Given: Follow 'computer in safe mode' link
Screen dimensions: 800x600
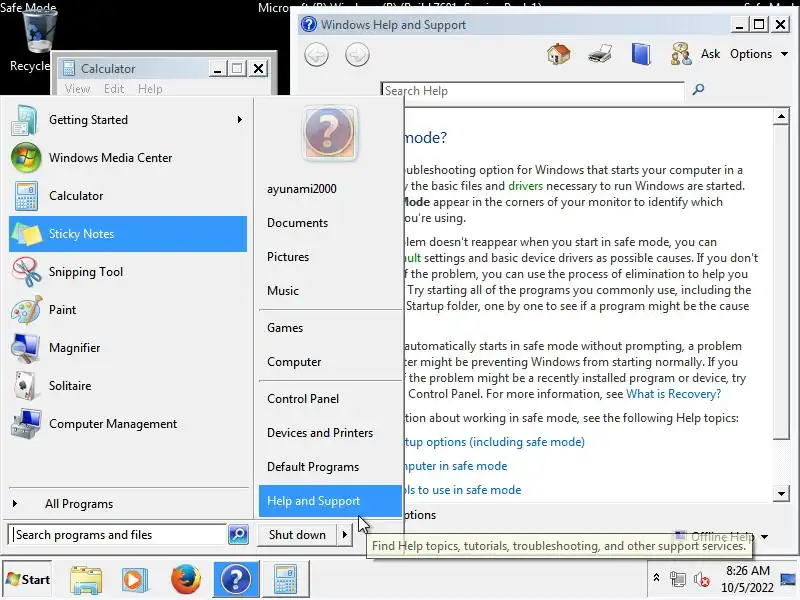Looking at the screenshot, I should pyautogui.click(x=456, y=466).
